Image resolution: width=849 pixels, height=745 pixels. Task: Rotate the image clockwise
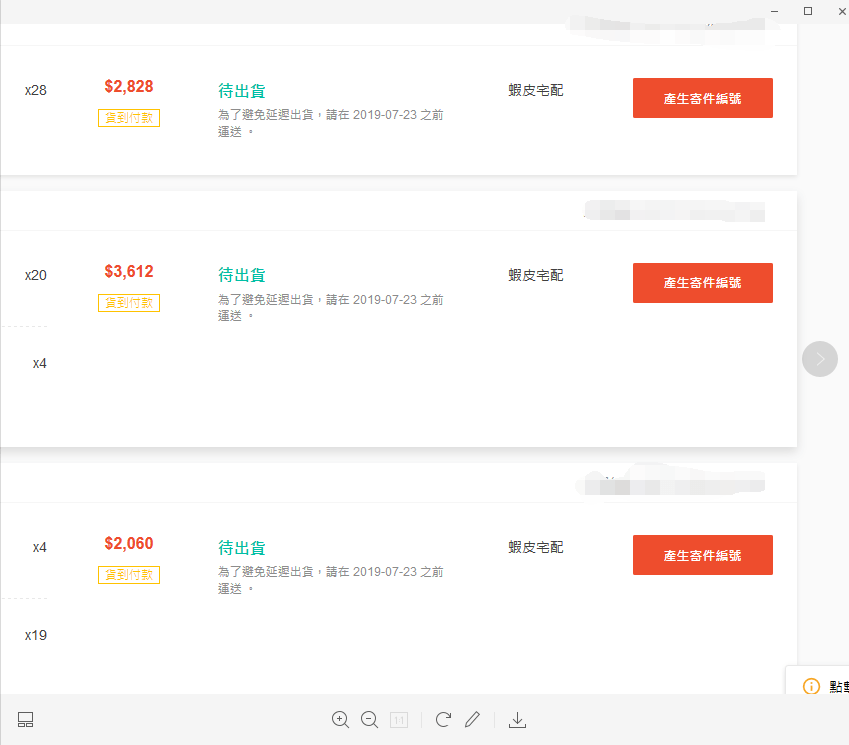pyautogui.click(x=444, y=719)
